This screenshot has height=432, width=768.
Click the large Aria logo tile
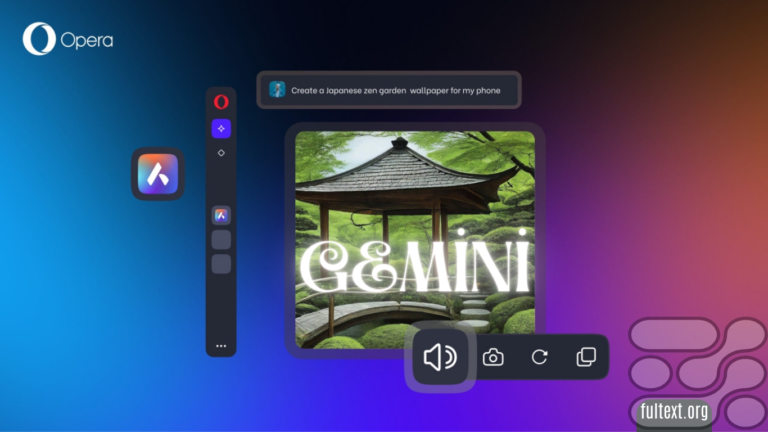158,174
